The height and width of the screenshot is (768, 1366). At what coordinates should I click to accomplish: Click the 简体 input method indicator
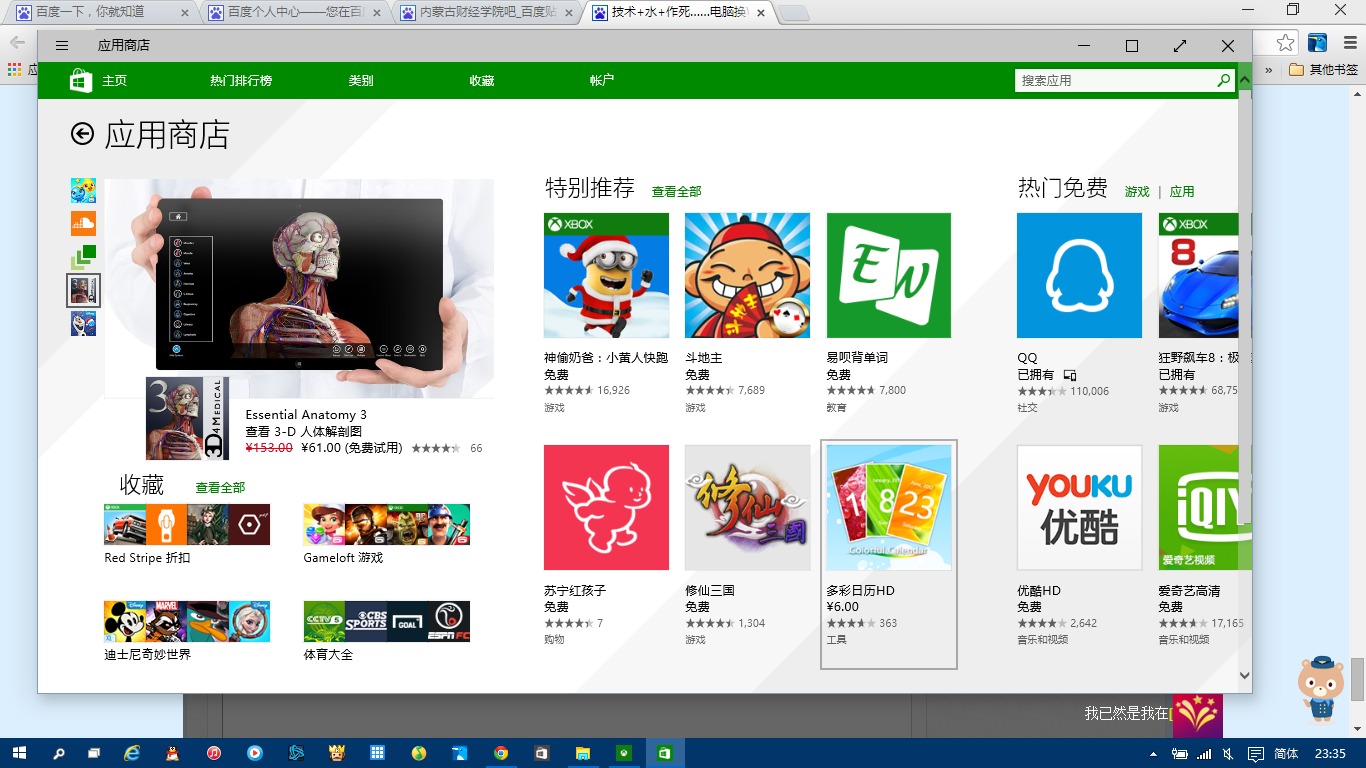(1287, 753)
